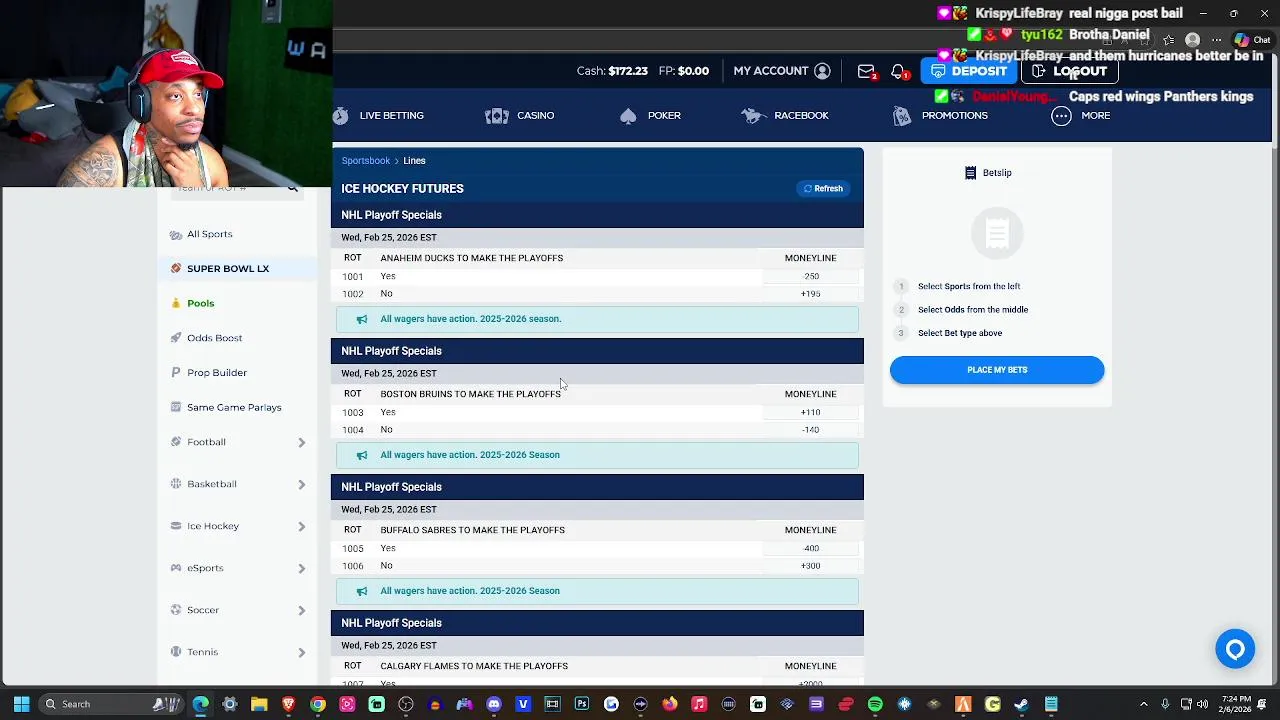Select Buffalo Sabres Yes -400 odds
This screenshot has height=720, width=1280.
pos(811,548)
